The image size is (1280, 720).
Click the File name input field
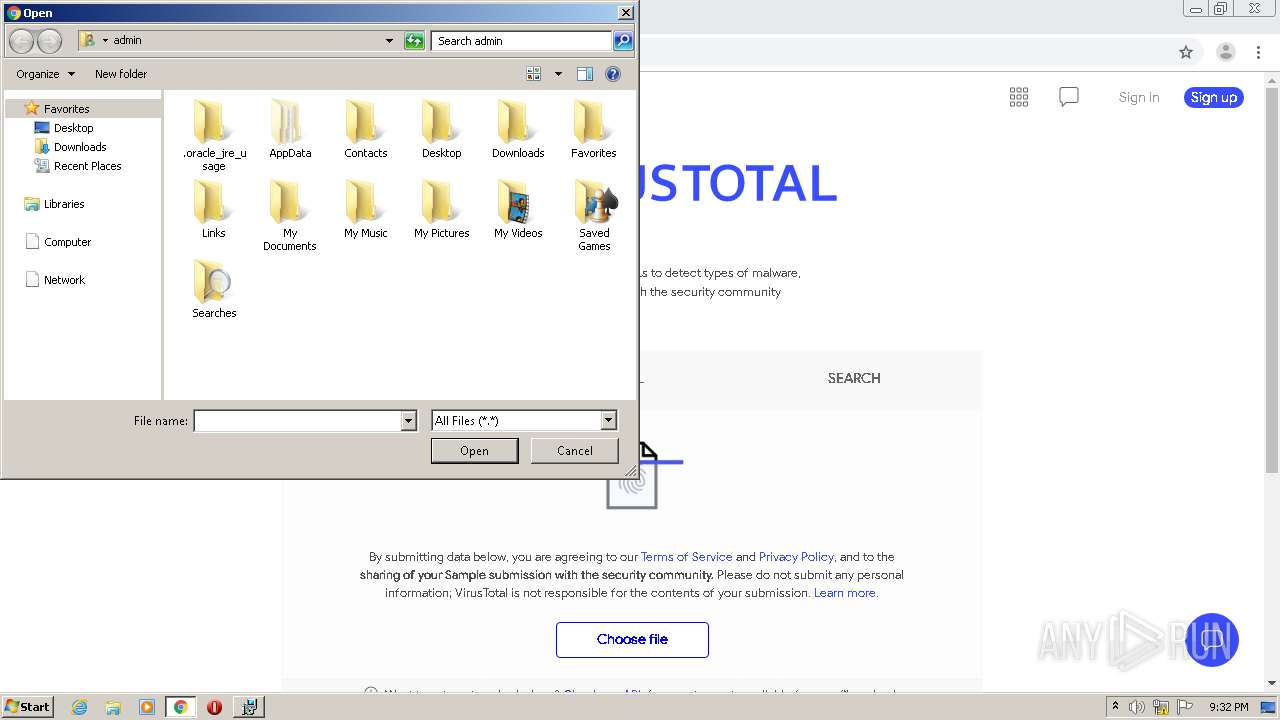[297, 421]
